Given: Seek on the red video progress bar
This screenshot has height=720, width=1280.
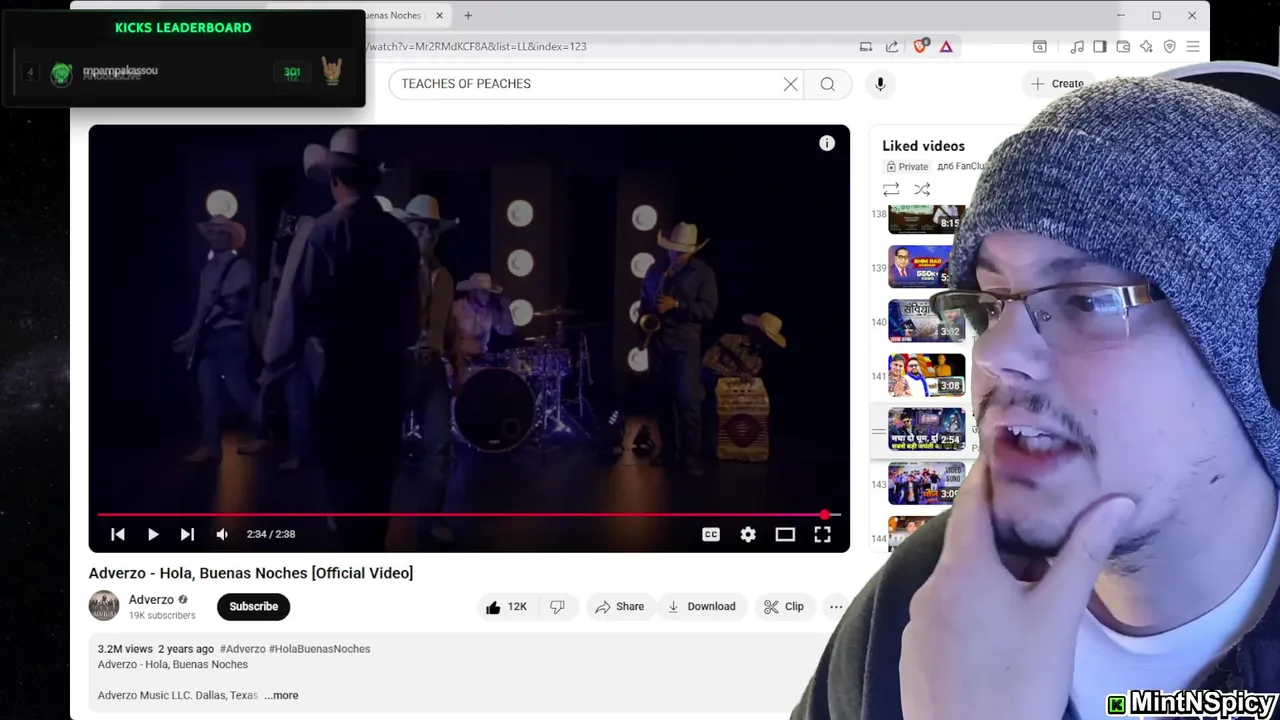Looking at the screenshot, I should point(469,515).
